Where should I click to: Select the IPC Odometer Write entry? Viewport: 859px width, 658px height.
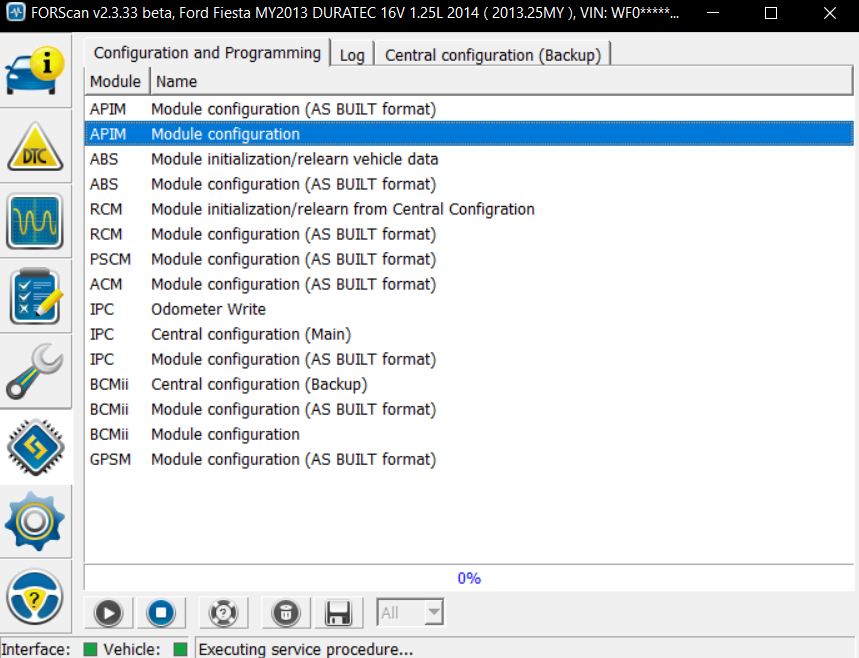coord(208,309)
